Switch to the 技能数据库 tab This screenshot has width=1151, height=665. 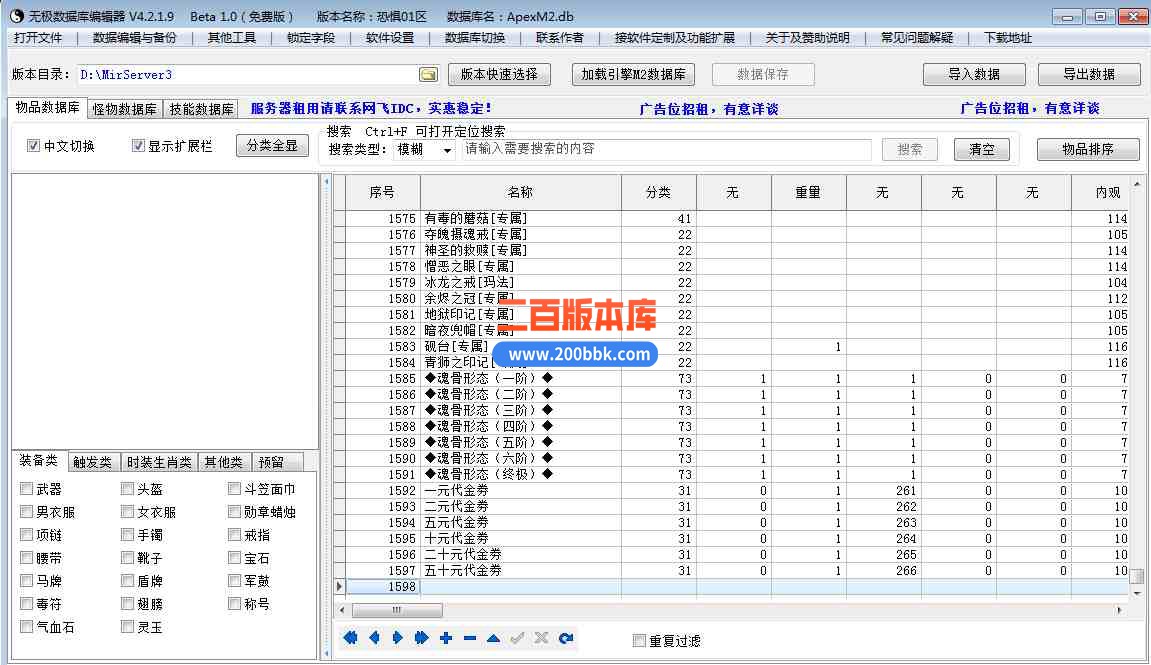[x=201, y=109]
